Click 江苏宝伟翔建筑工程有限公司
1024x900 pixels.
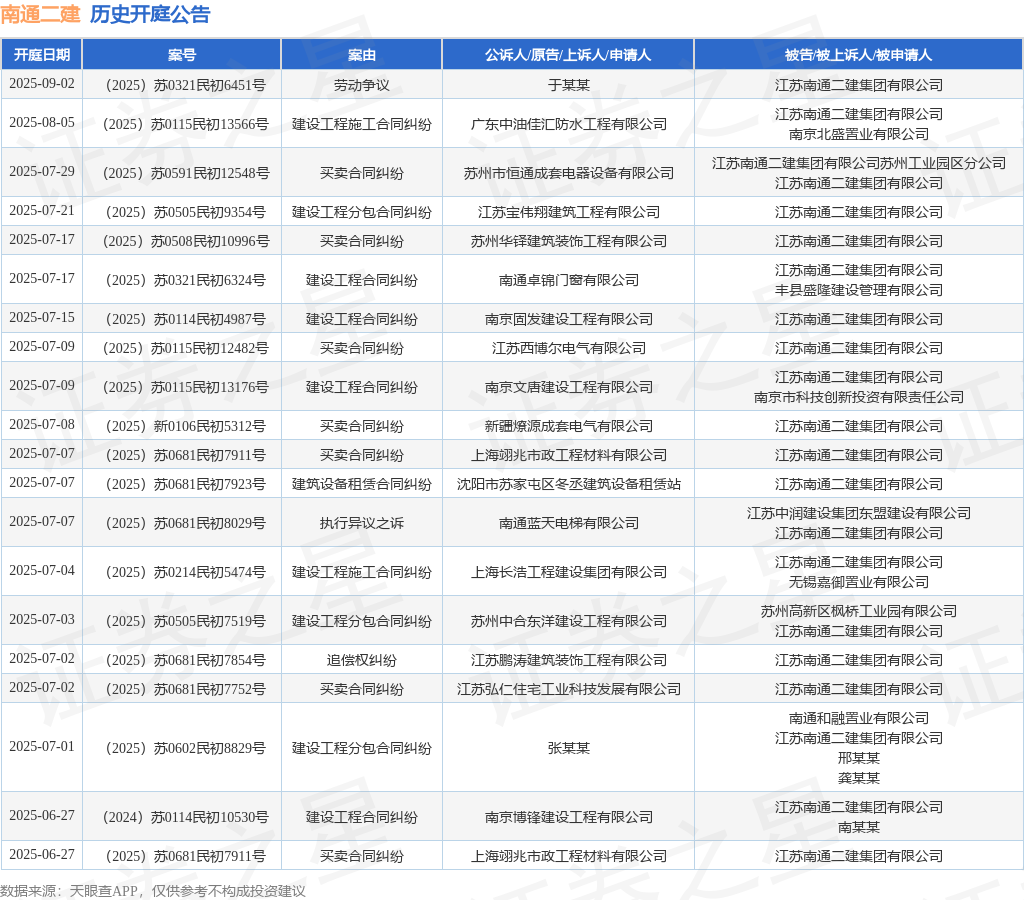568,212
